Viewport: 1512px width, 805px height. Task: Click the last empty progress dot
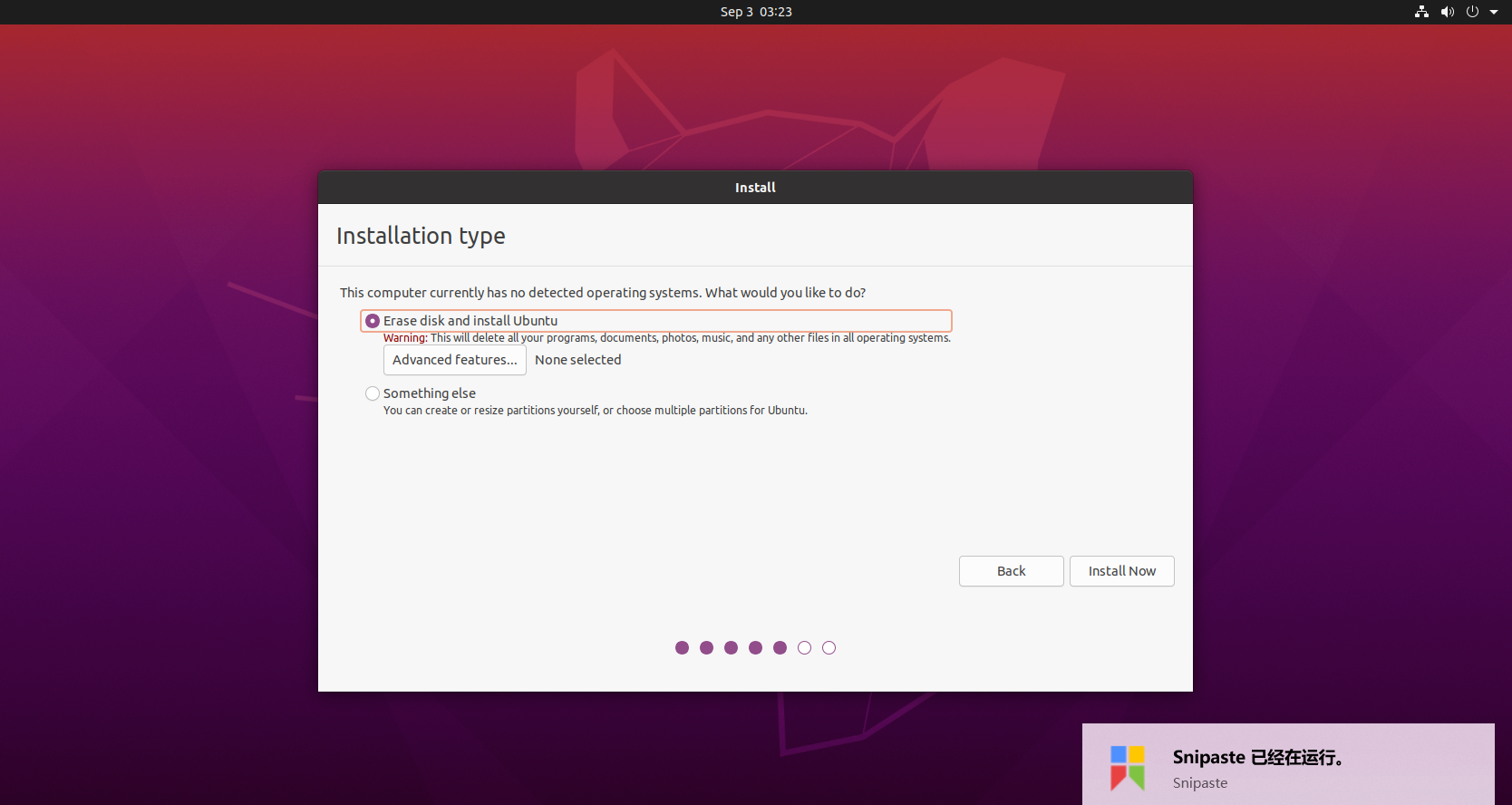(x=829, y=647)
